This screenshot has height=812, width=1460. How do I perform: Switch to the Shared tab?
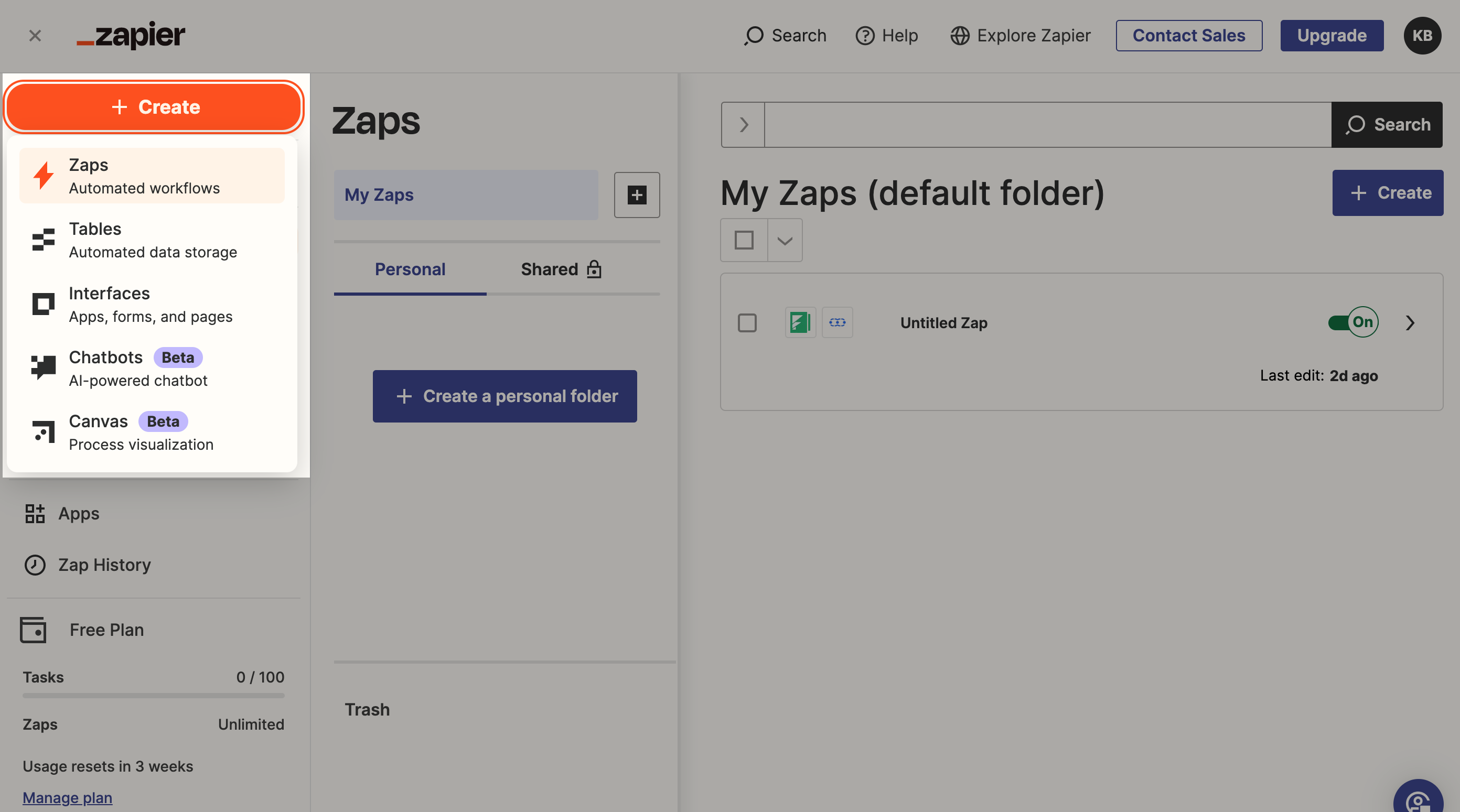tap(560, 269)
